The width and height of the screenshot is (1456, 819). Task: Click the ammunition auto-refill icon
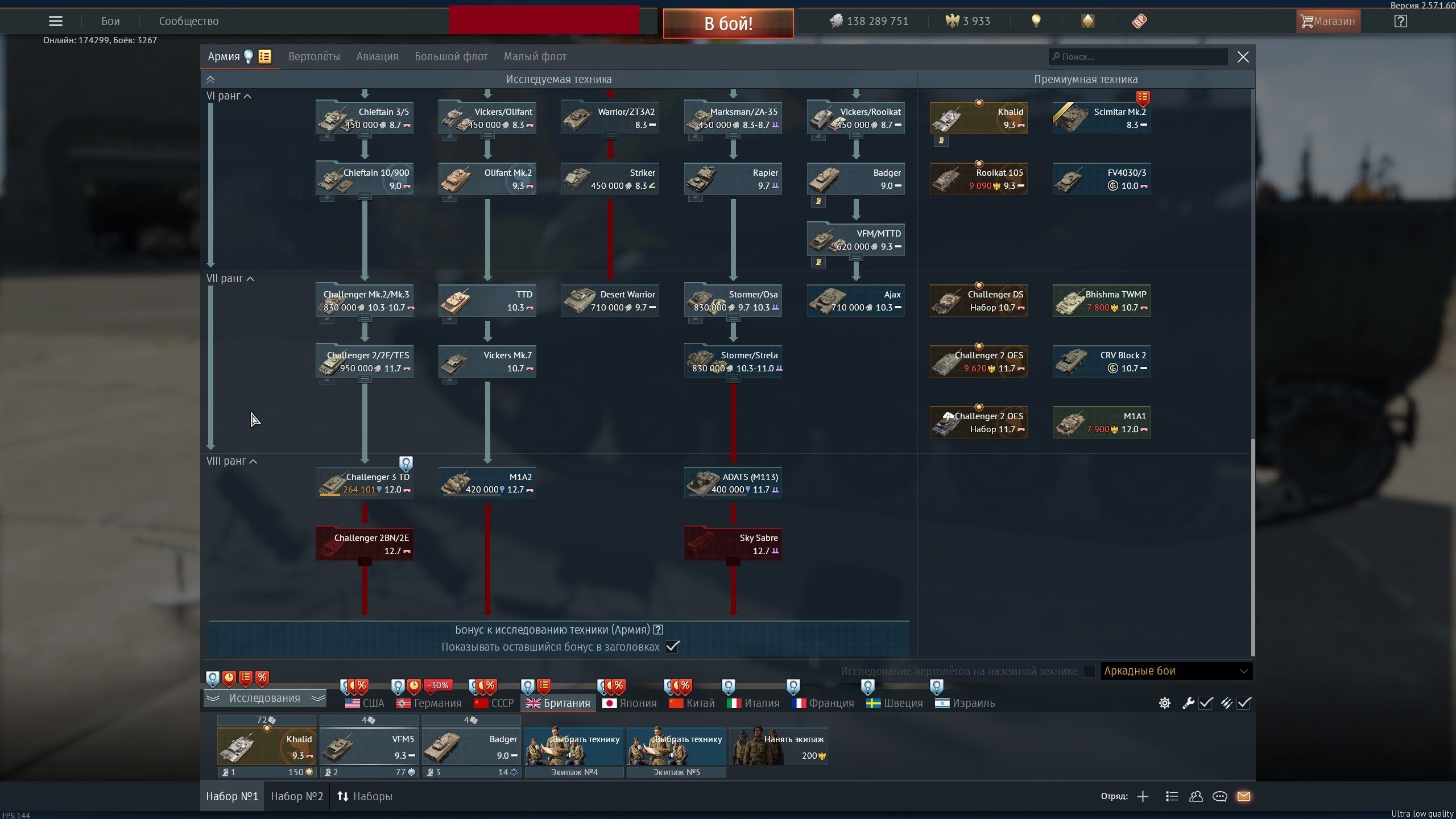point(1226,703)
